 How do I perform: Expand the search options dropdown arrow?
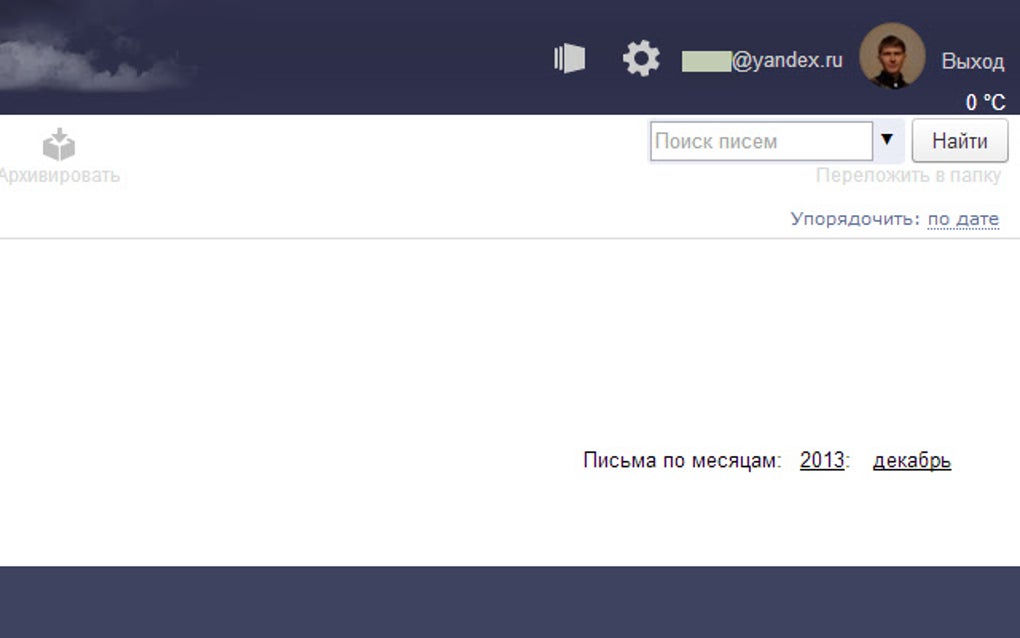click(x=888, y=140)
